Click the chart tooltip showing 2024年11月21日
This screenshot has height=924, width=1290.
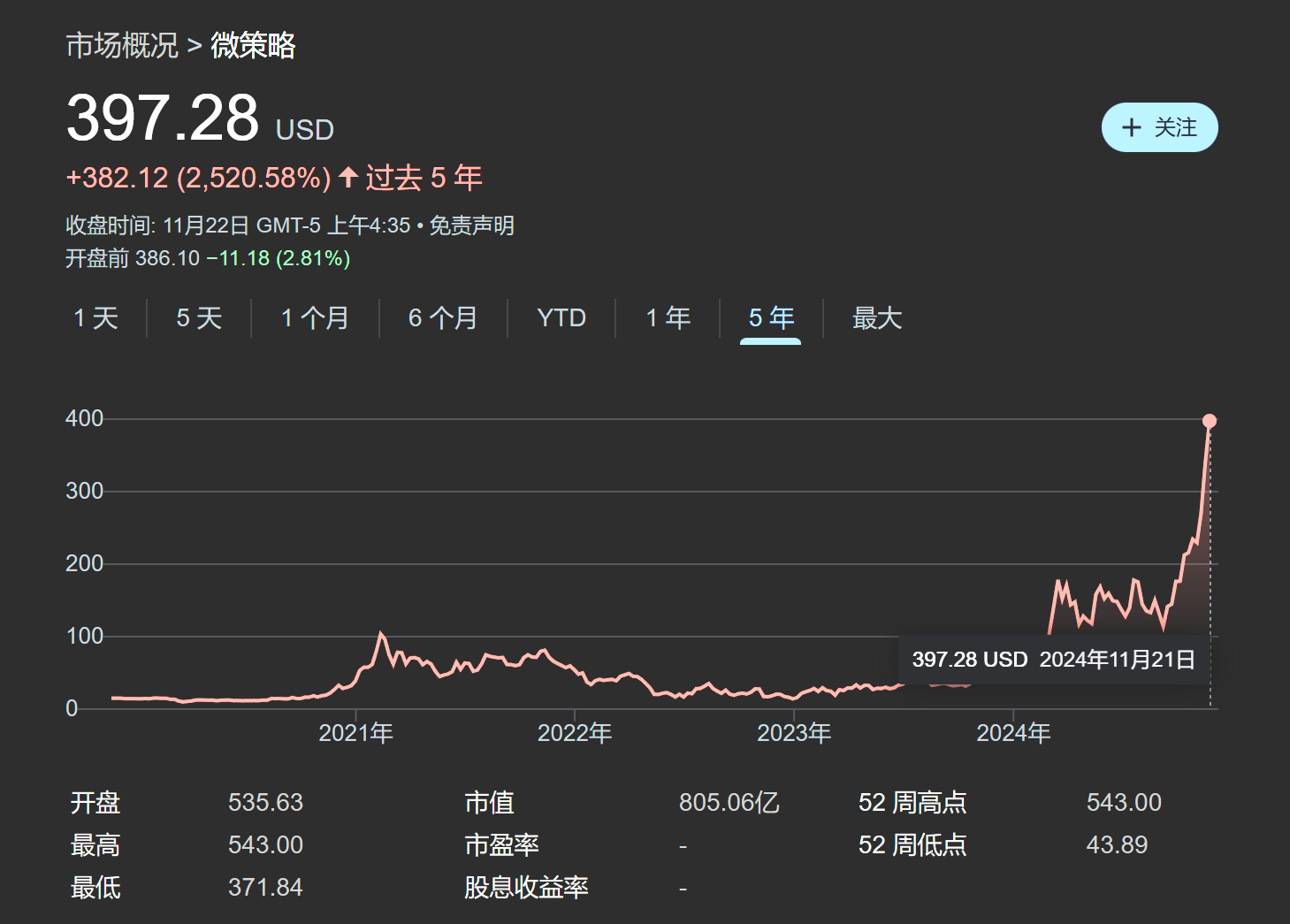click(x=1054, y=660)
